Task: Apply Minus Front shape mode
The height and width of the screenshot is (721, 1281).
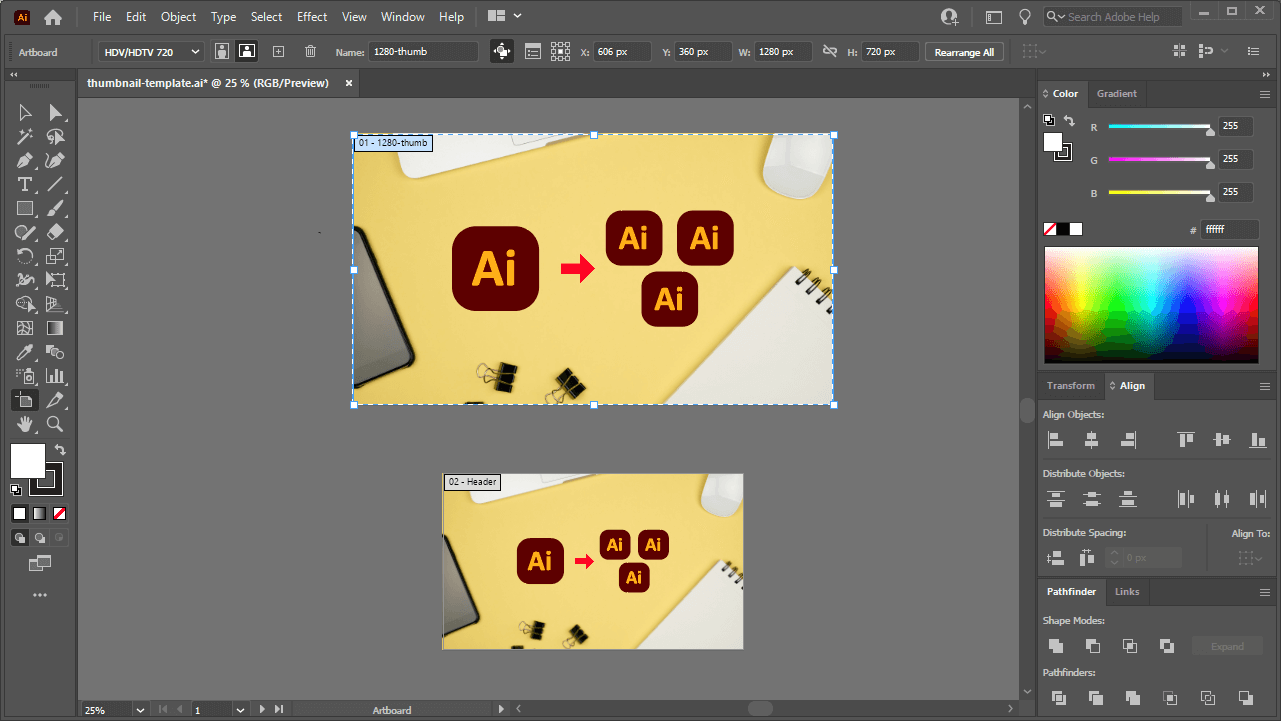Action: pyautogui.click(x=1093, y=646)
